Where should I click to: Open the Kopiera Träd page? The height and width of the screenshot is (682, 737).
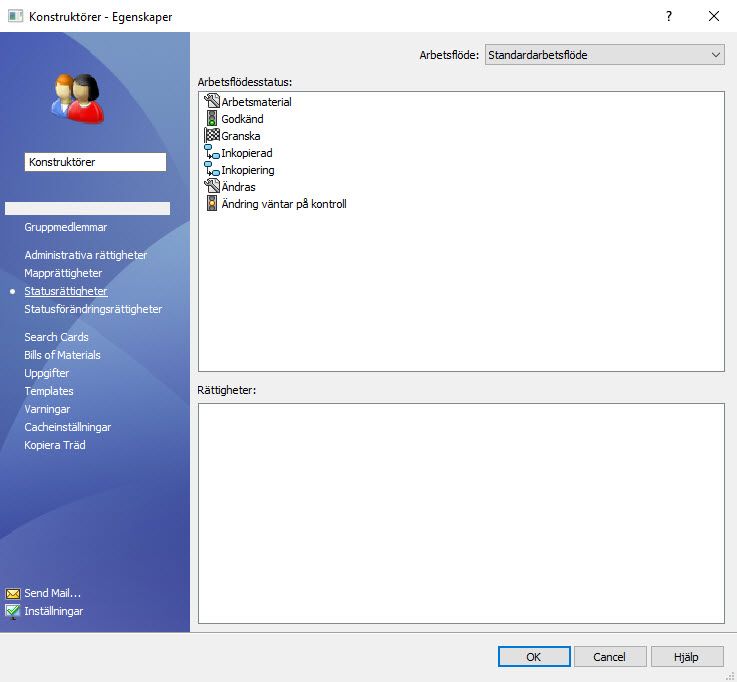(55, 445)
